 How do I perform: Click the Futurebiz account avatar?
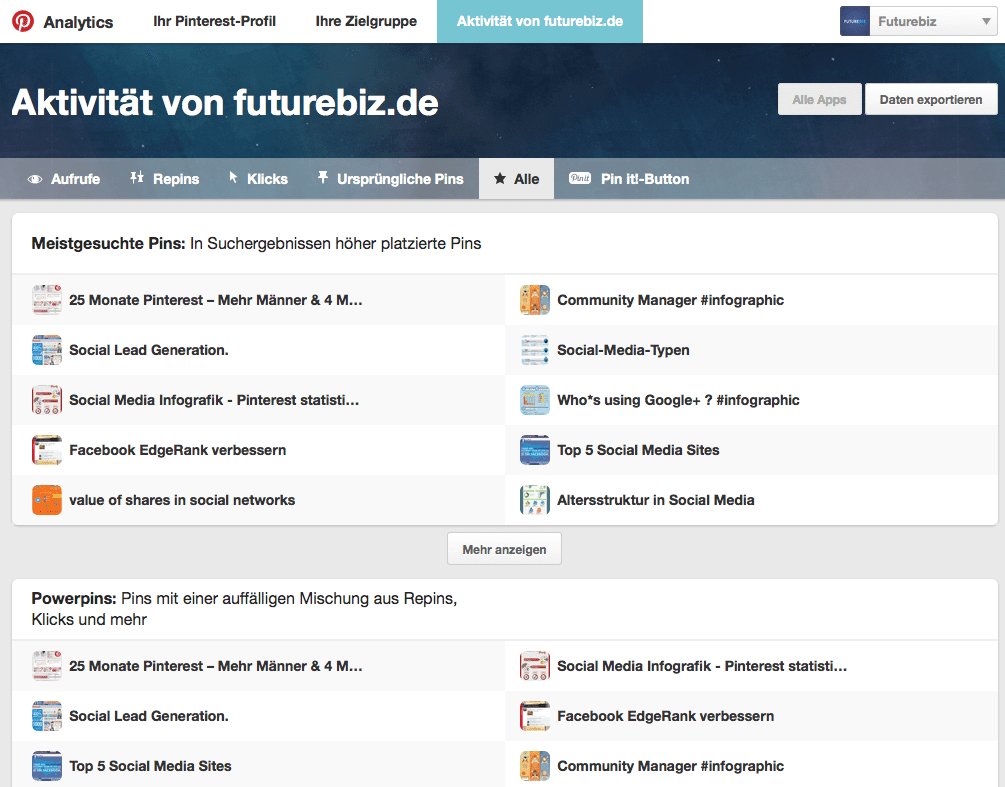[854, 21]
